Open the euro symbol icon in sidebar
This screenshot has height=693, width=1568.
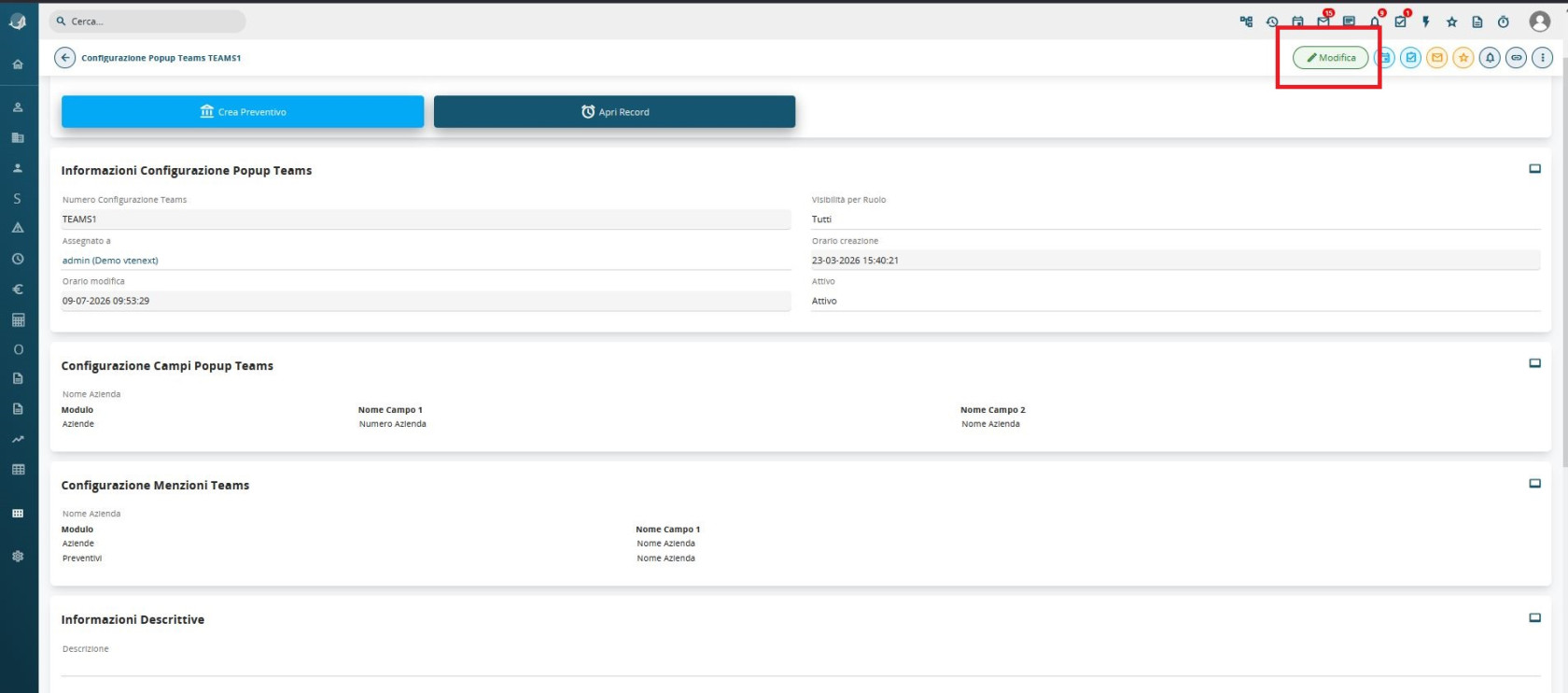click(18, 290)
